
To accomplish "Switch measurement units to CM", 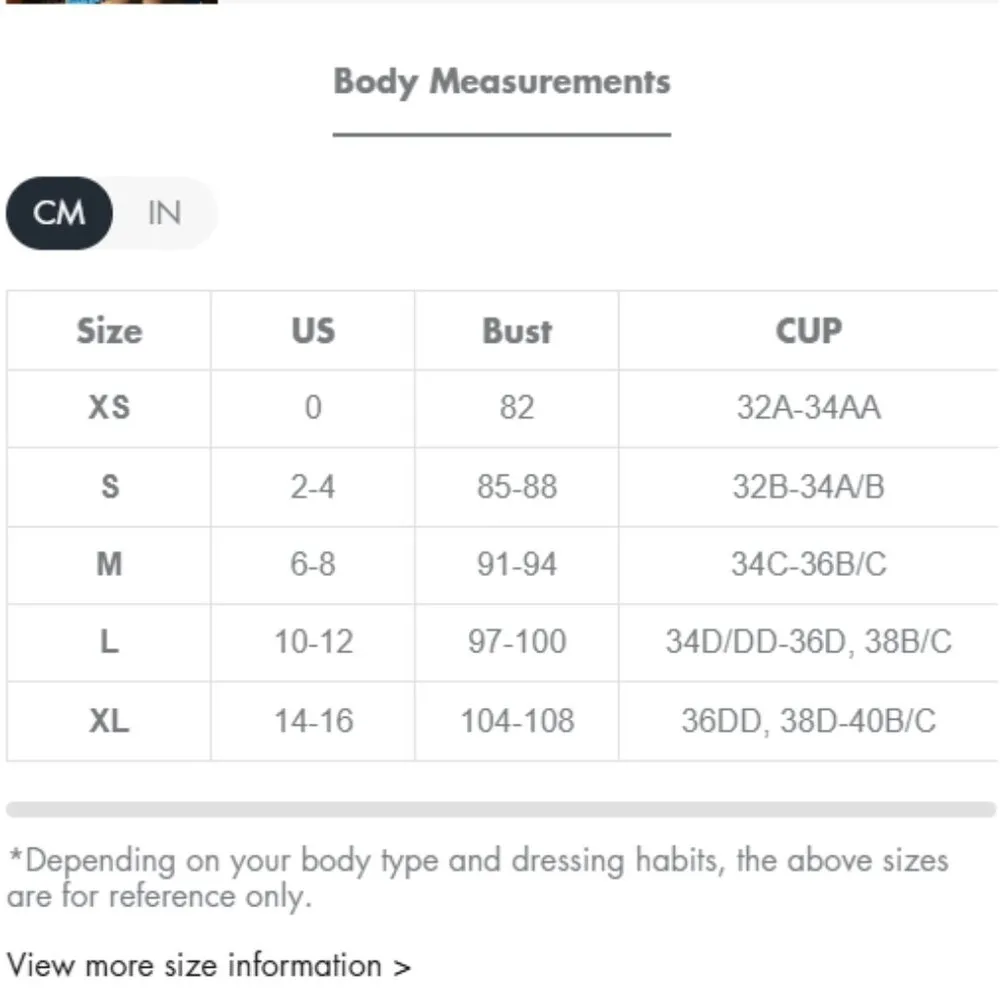I will click(x=60, y=213).
